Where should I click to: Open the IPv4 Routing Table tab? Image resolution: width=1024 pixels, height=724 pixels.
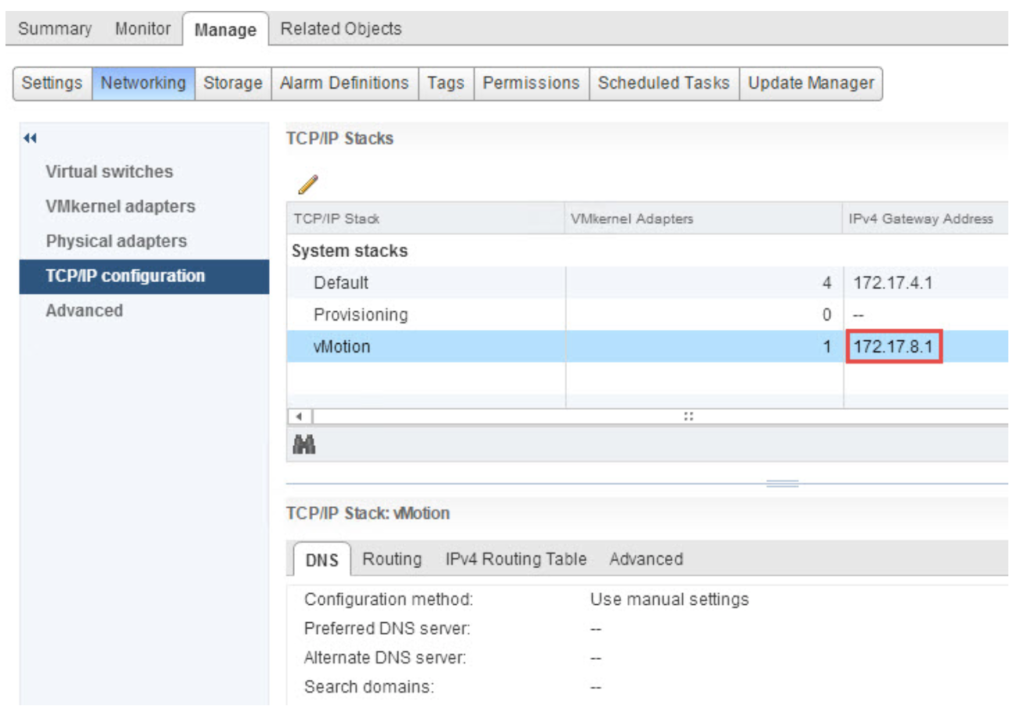[516, 559]
